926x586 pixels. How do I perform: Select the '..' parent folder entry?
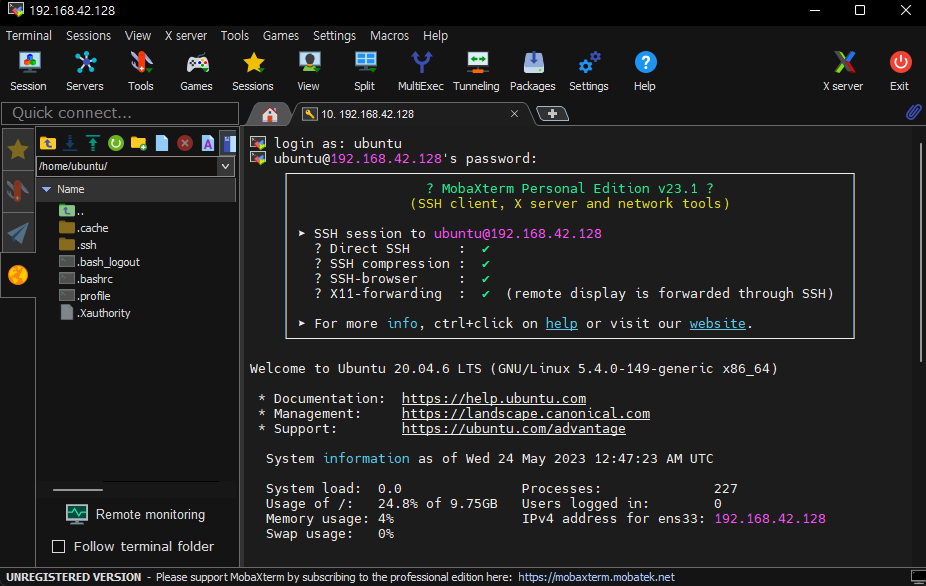tap(71, 211)
